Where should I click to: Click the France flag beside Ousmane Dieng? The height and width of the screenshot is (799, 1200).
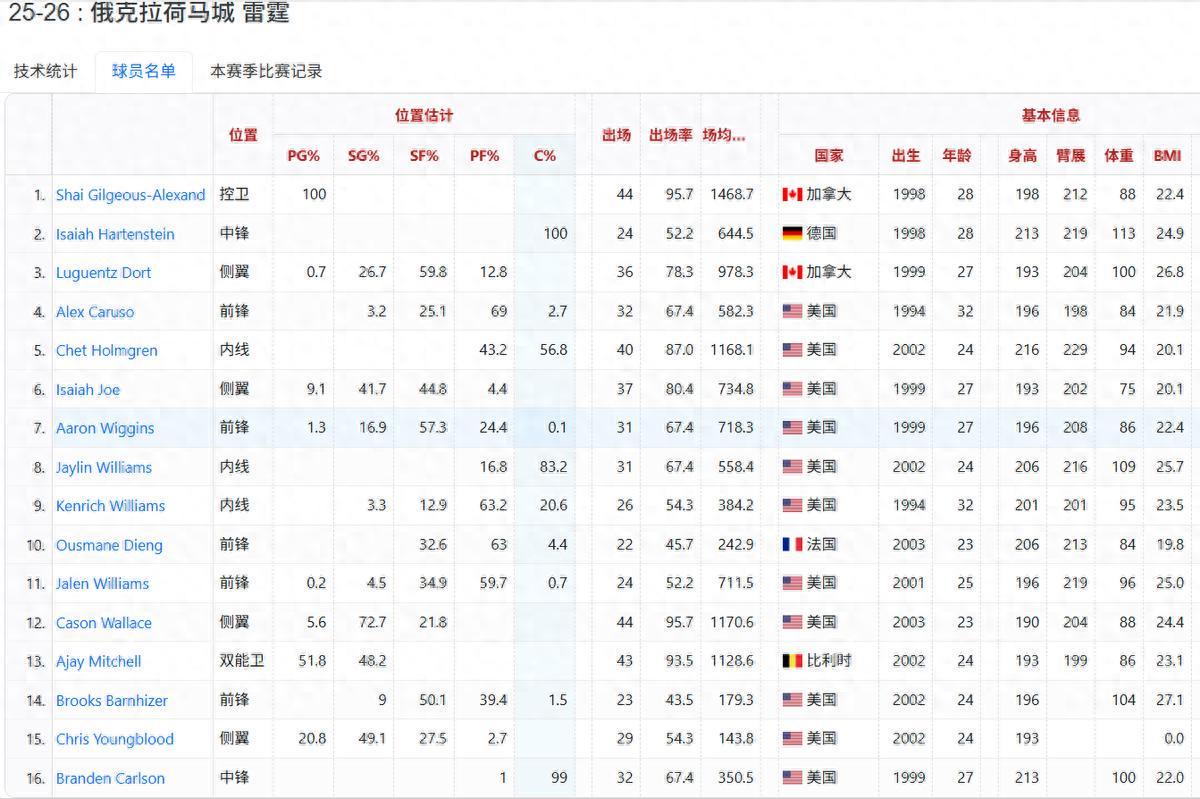(x=791, y=545)
